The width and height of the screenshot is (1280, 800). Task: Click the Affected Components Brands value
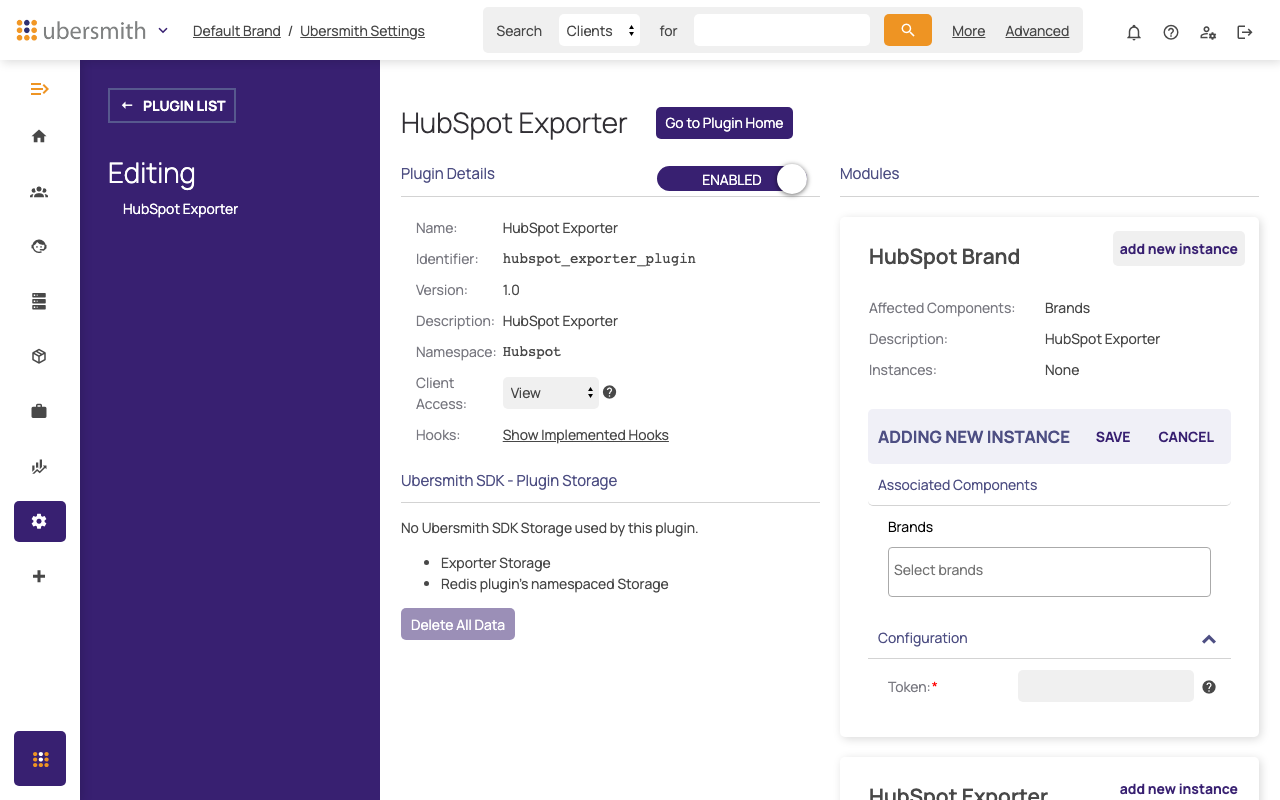1067,308
